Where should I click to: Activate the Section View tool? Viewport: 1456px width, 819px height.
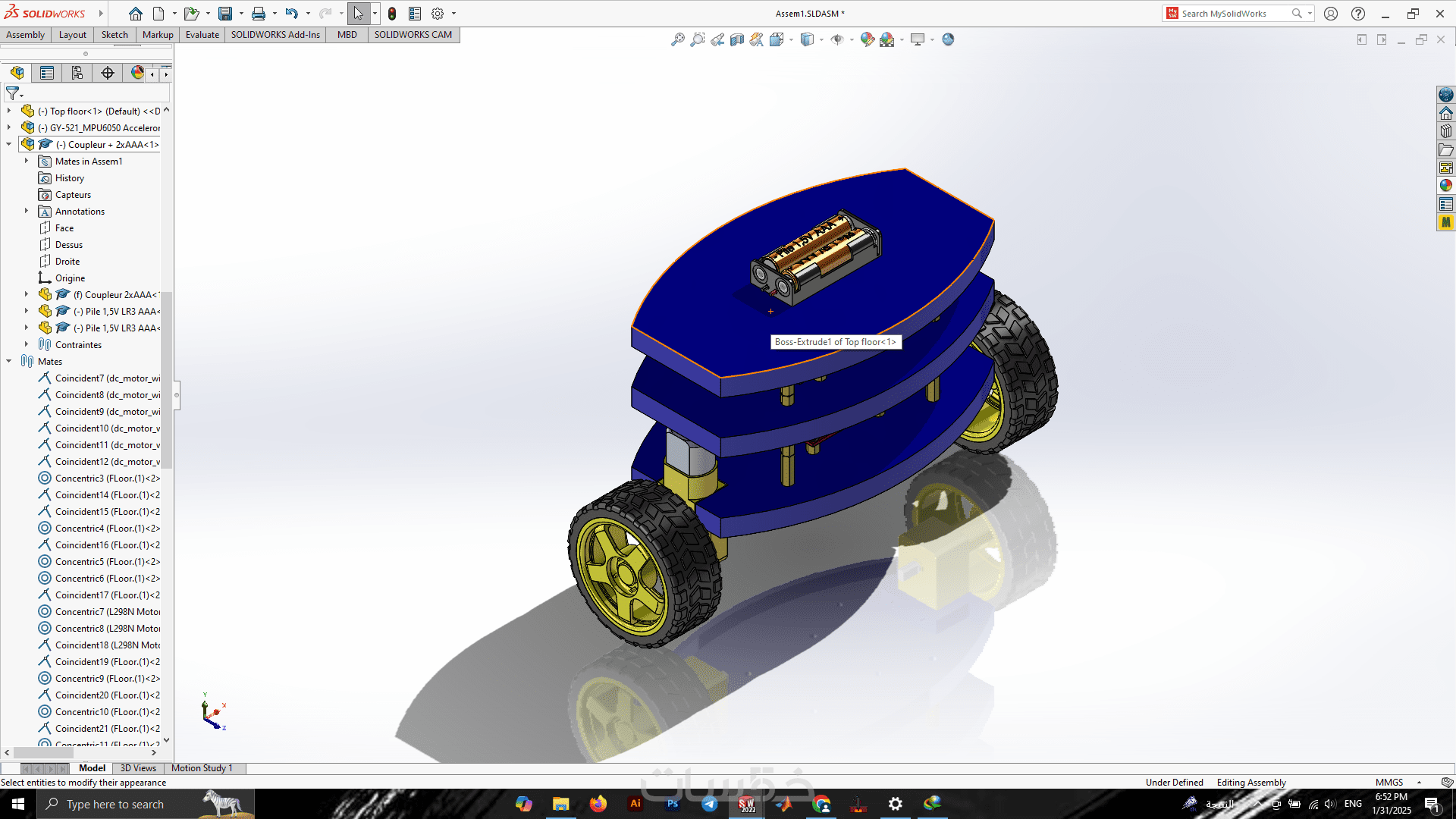click(737, 39)
